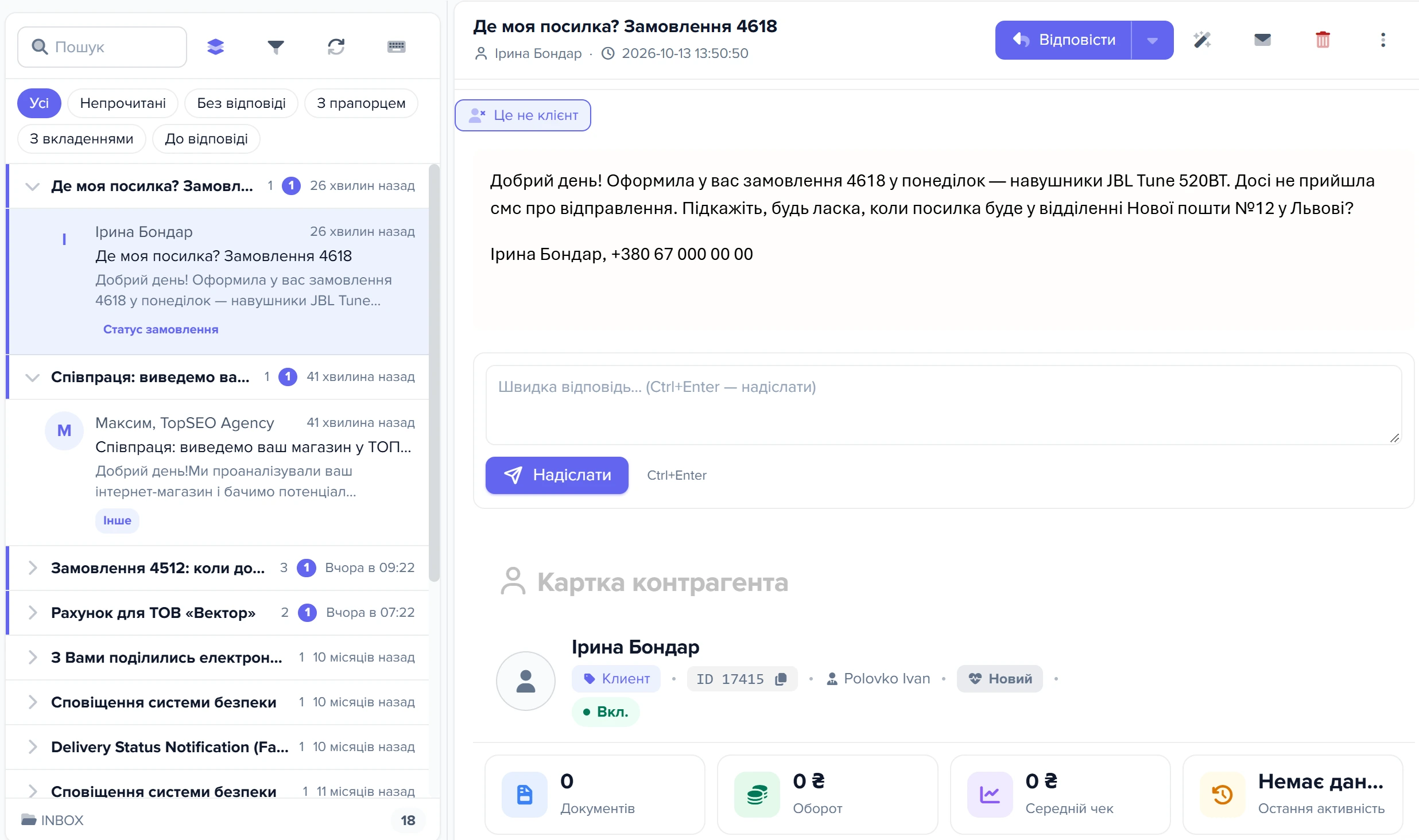Click the contractor avatar placeholder
This screenshot has height=840, width=1419.
point(525,681)
